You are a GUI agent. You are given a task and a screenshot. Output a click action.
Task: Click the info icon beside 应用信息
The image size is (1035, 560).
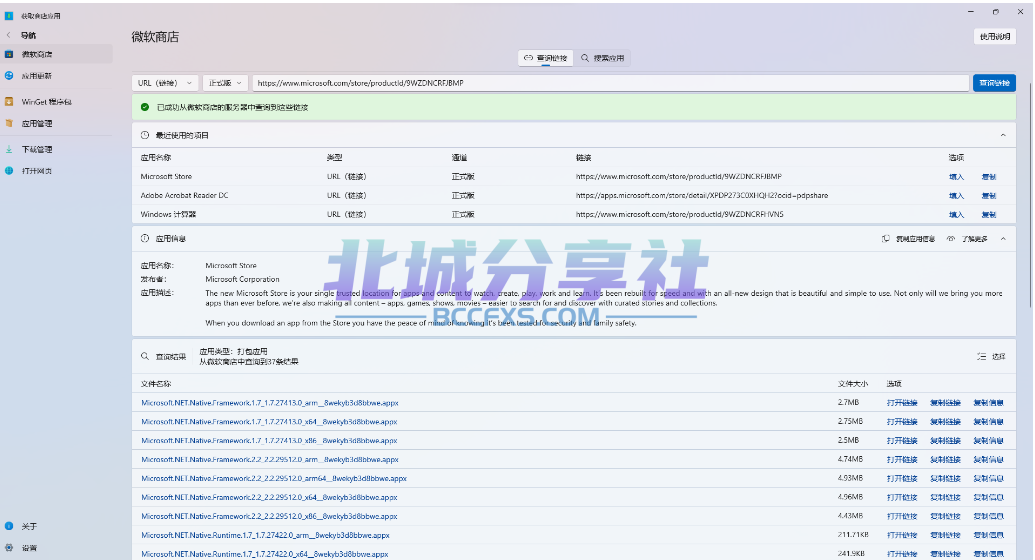click(x=145, y=239)
